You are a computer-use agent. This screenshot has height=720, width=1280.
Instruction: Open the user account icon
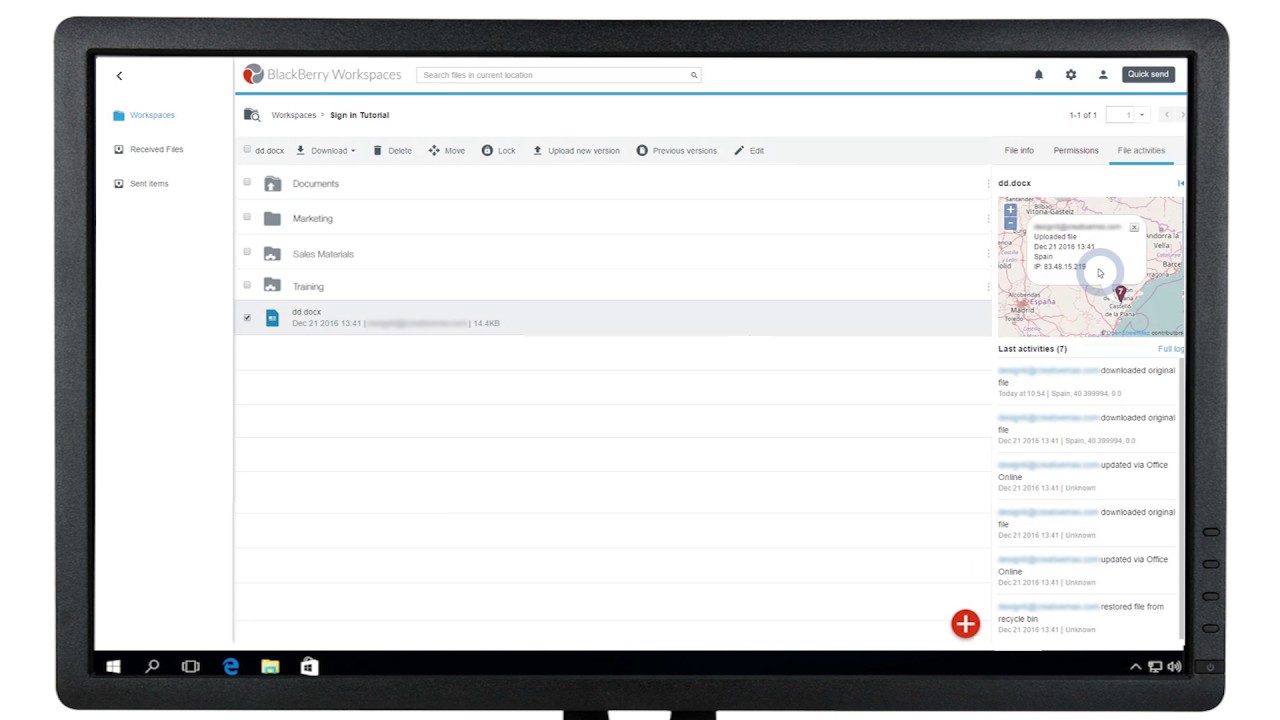pos(1103,75)
